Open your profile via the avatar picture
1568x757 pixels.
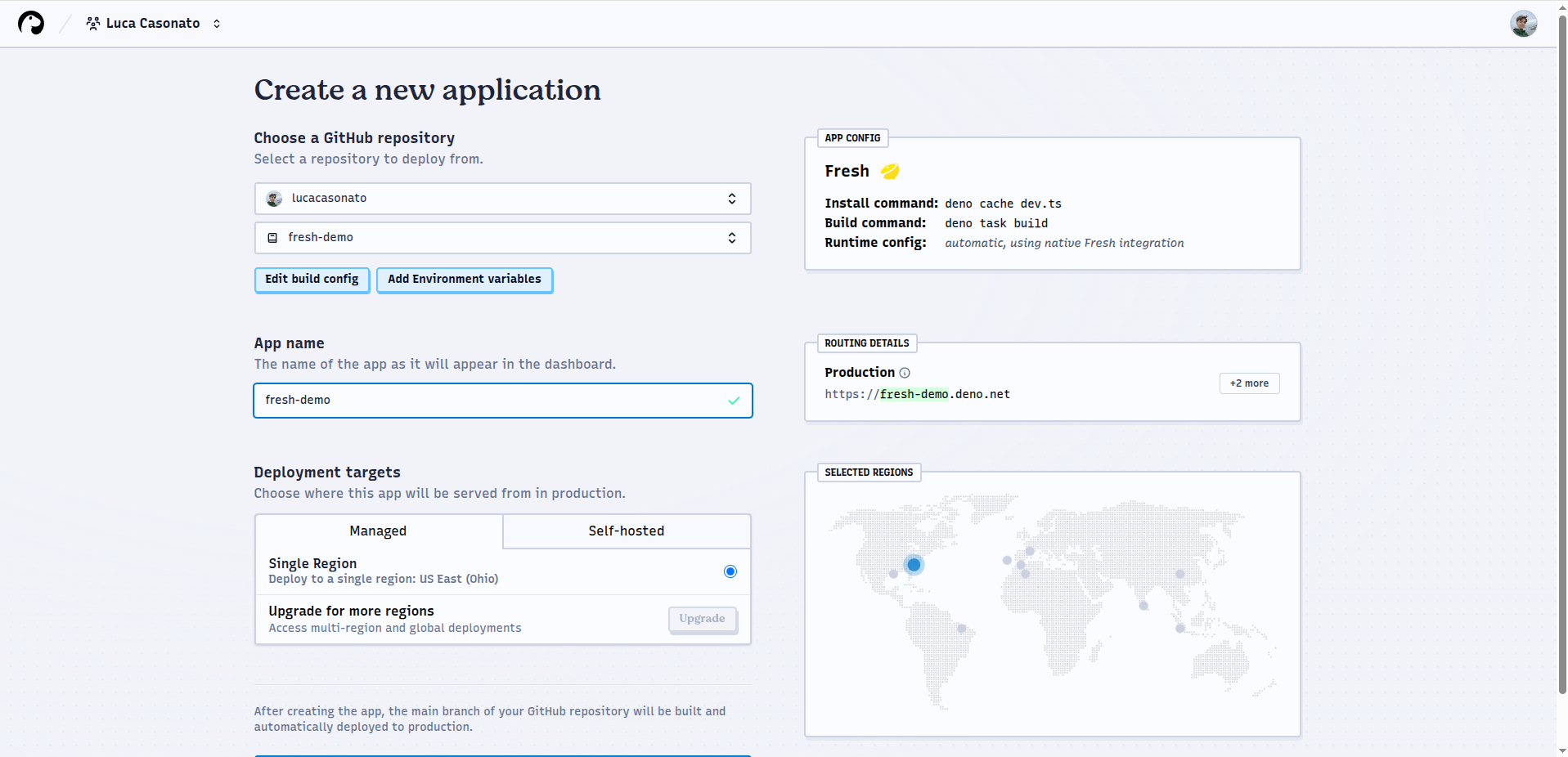click(x=1523, y=23)
